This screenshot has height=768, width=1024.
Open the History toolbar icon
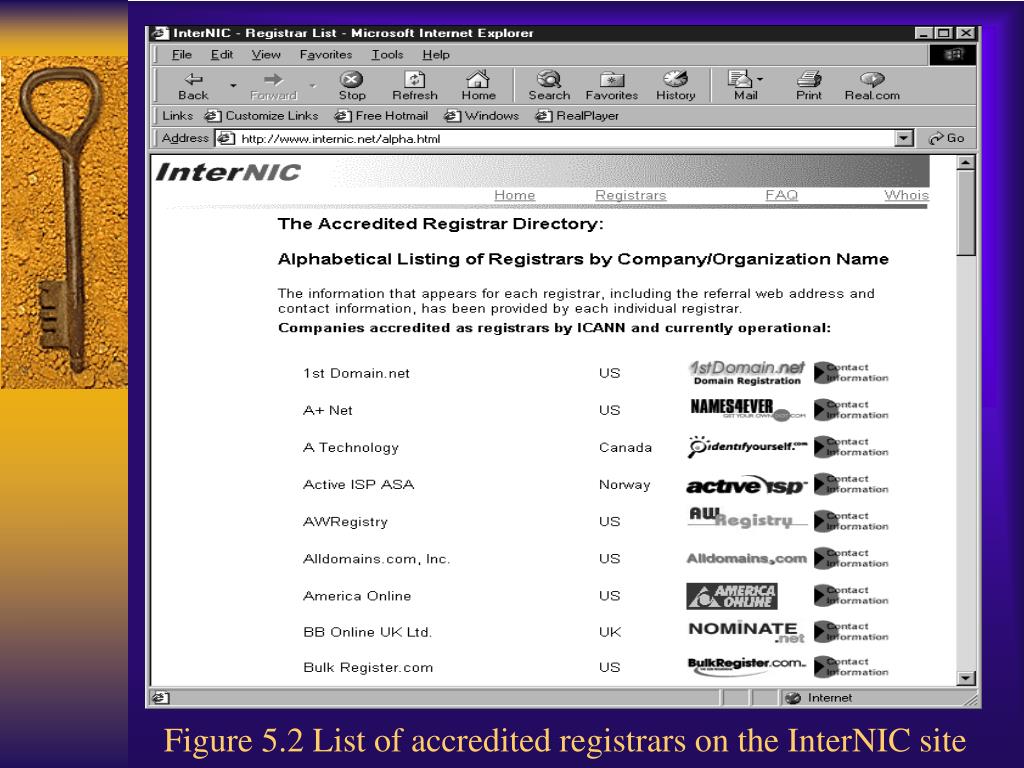(675, 86)
